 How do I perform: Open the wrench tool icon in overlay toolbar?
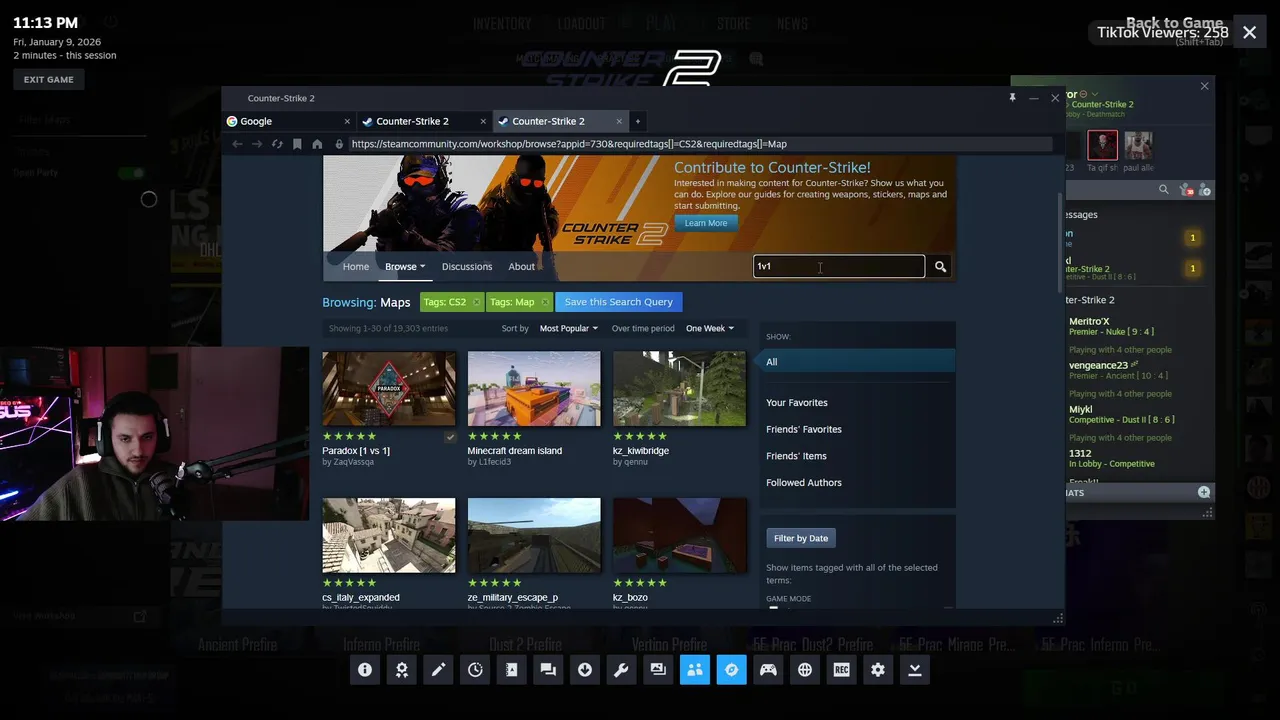(622, 670)
